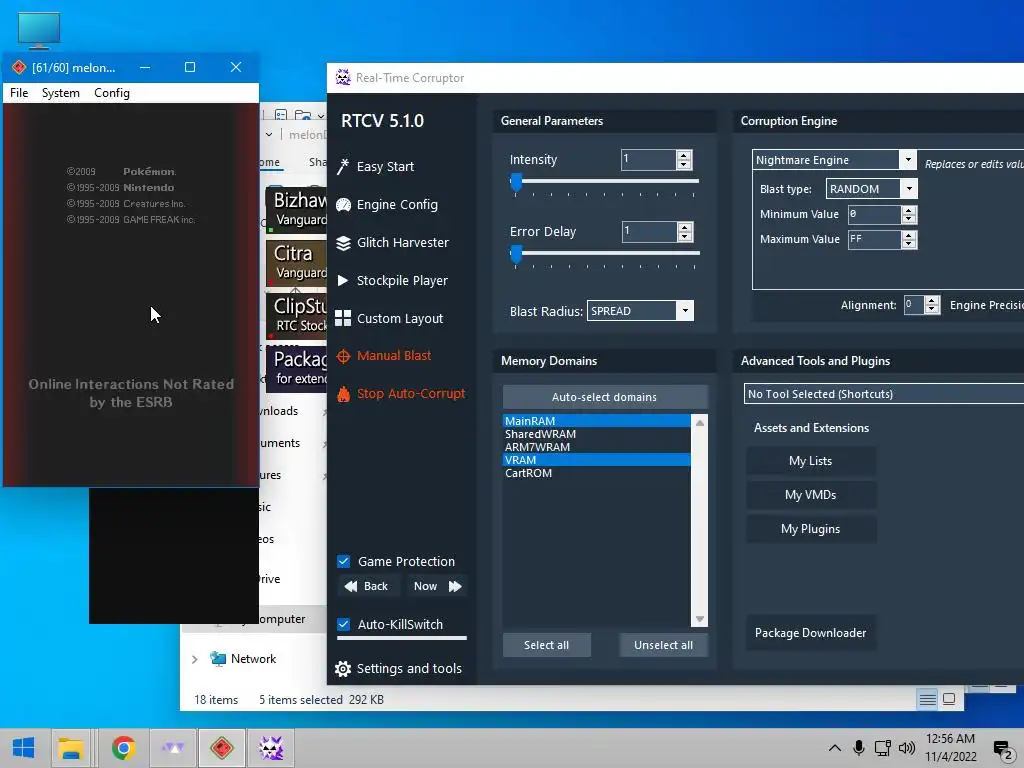
Task: Click Intensity numeric input field
Action: pos(648,160)
